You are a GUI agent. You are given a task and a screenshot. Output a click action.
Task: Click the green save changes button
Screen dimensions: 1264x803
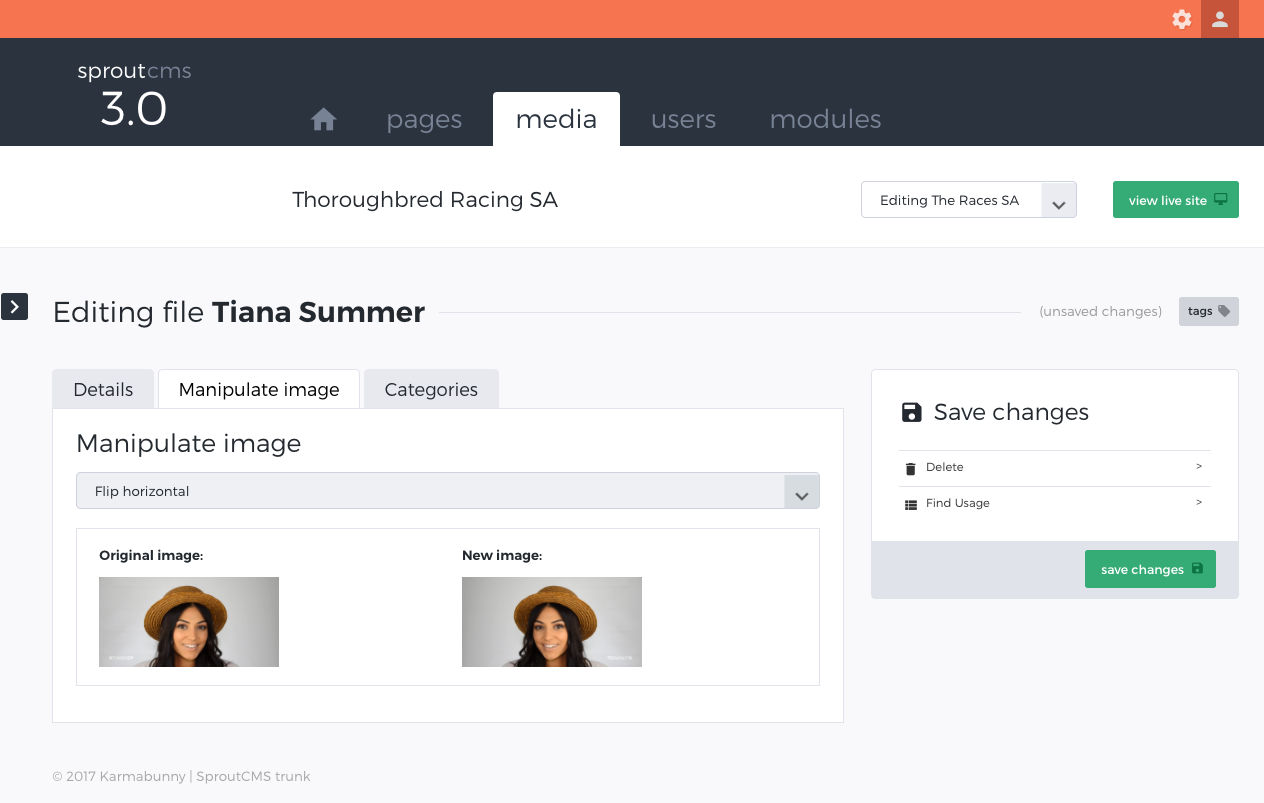[1150, 569]
